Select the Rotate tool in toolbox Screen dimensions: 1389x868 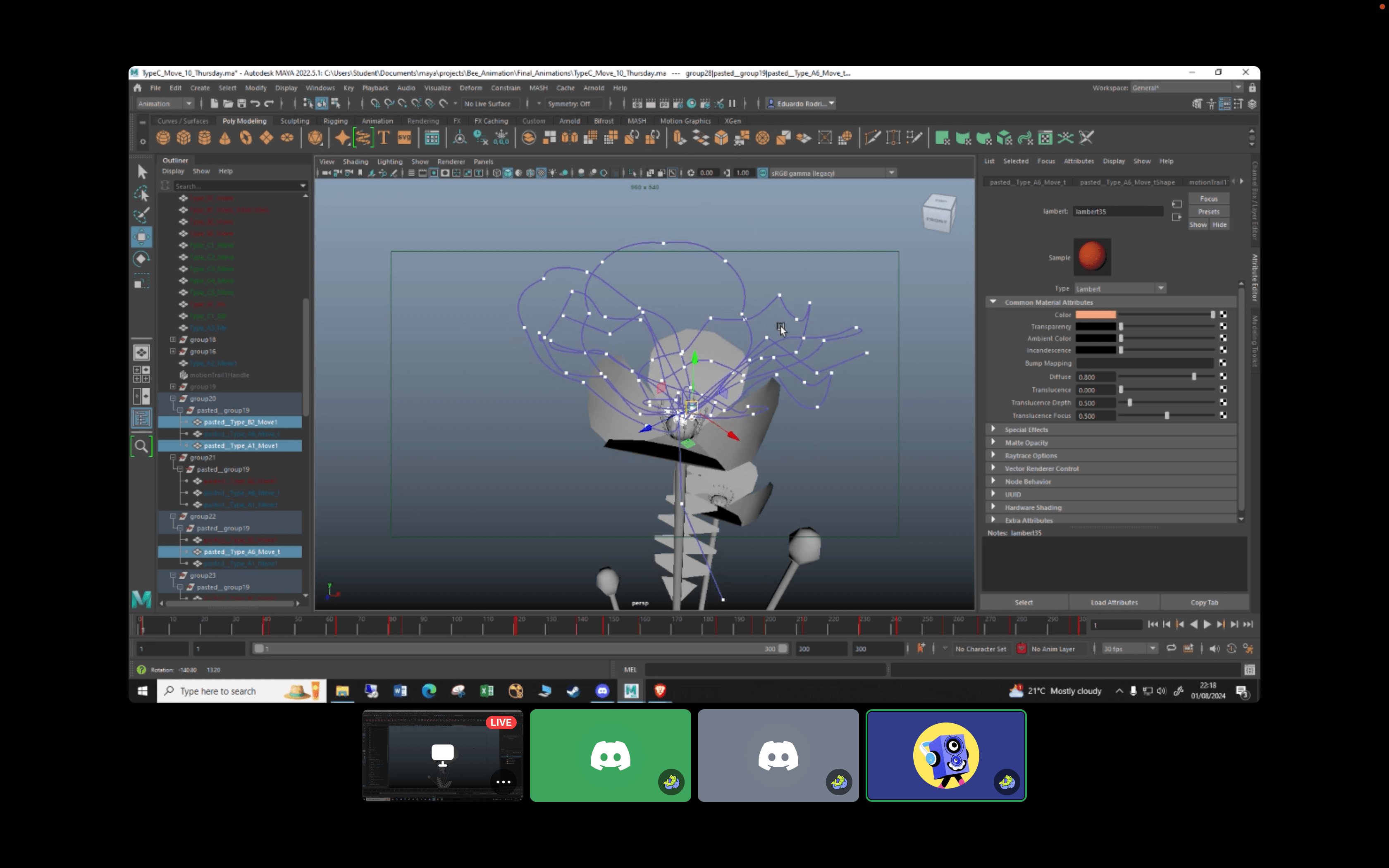tap(141, 260)
